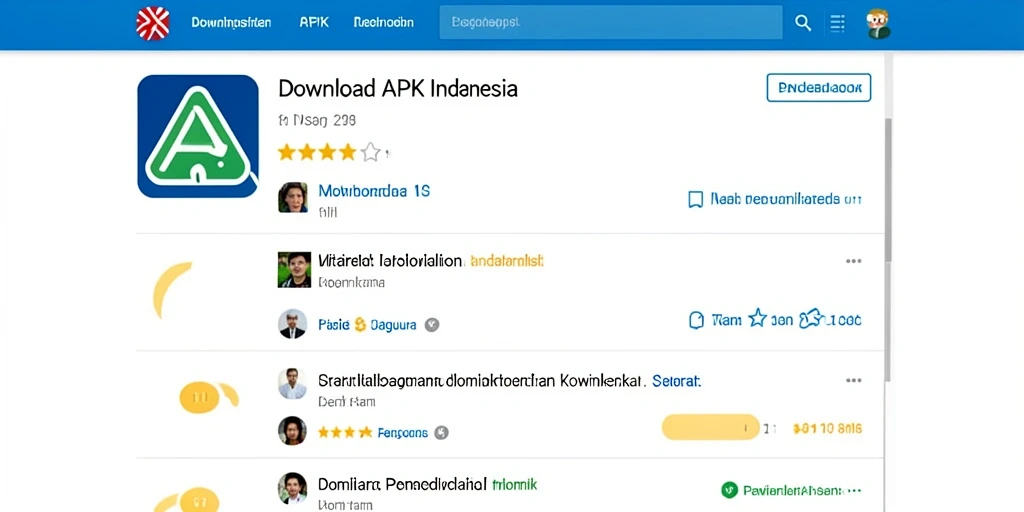Open the Pasie Saguura author link
This screenshot has width=1024, height=512.
pyautogui.click(x=367, y=325)
